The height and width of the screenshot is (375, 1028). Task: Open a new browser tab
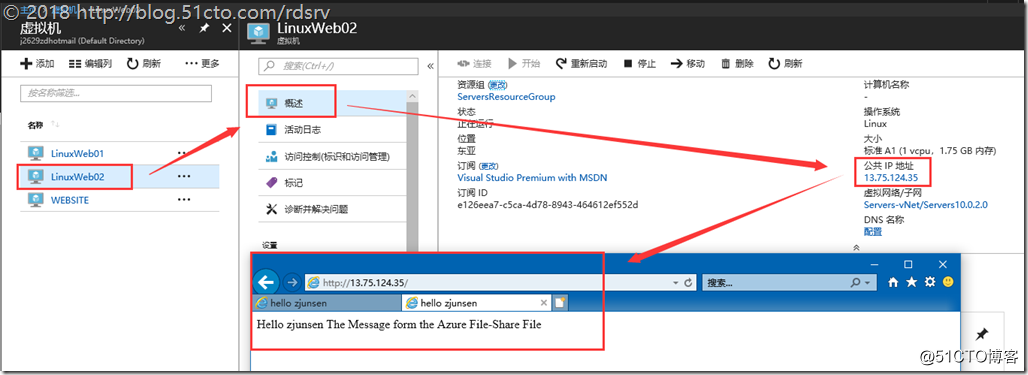pyautogui.click(x=561, y=302)
